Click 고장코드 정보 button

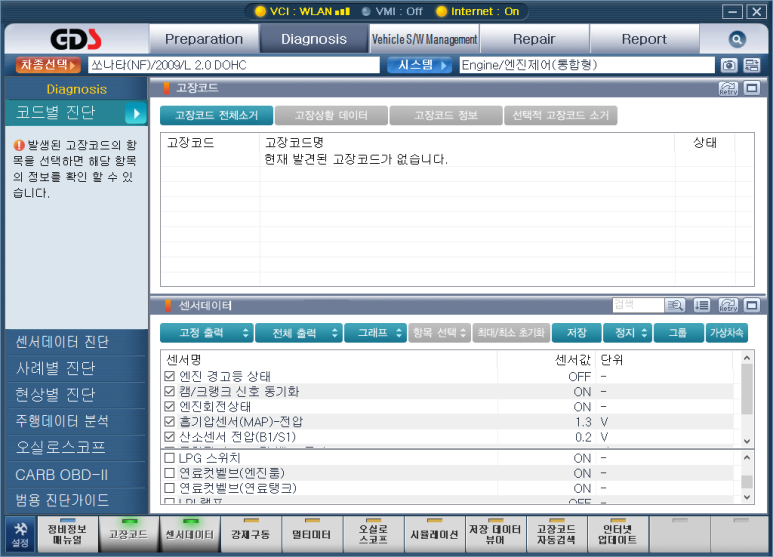click(446, 115)
